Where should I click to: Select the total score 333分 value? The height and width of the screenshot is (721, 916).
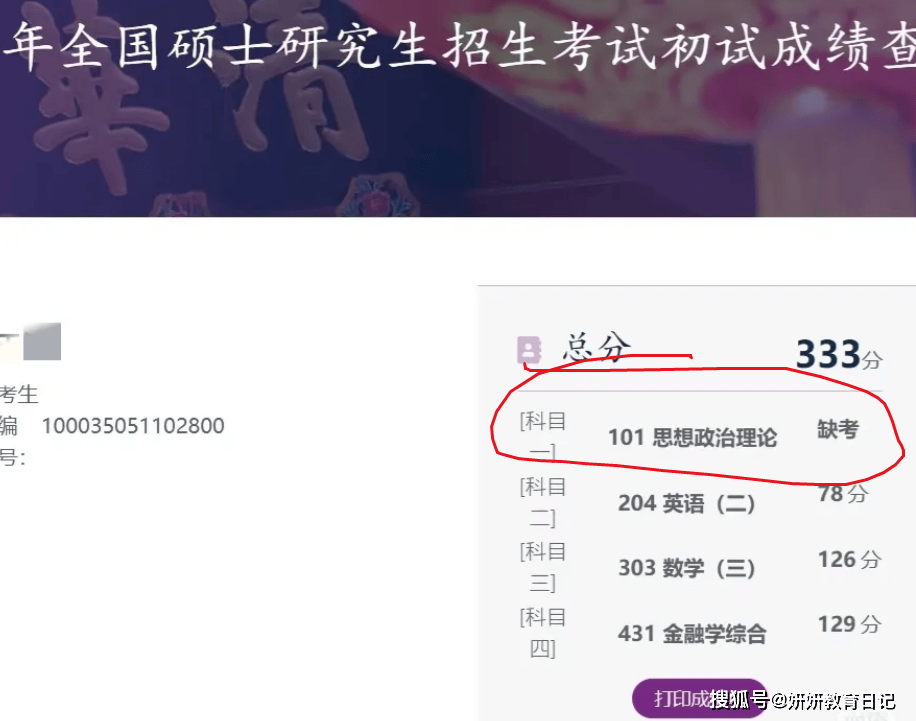point(839,354)
